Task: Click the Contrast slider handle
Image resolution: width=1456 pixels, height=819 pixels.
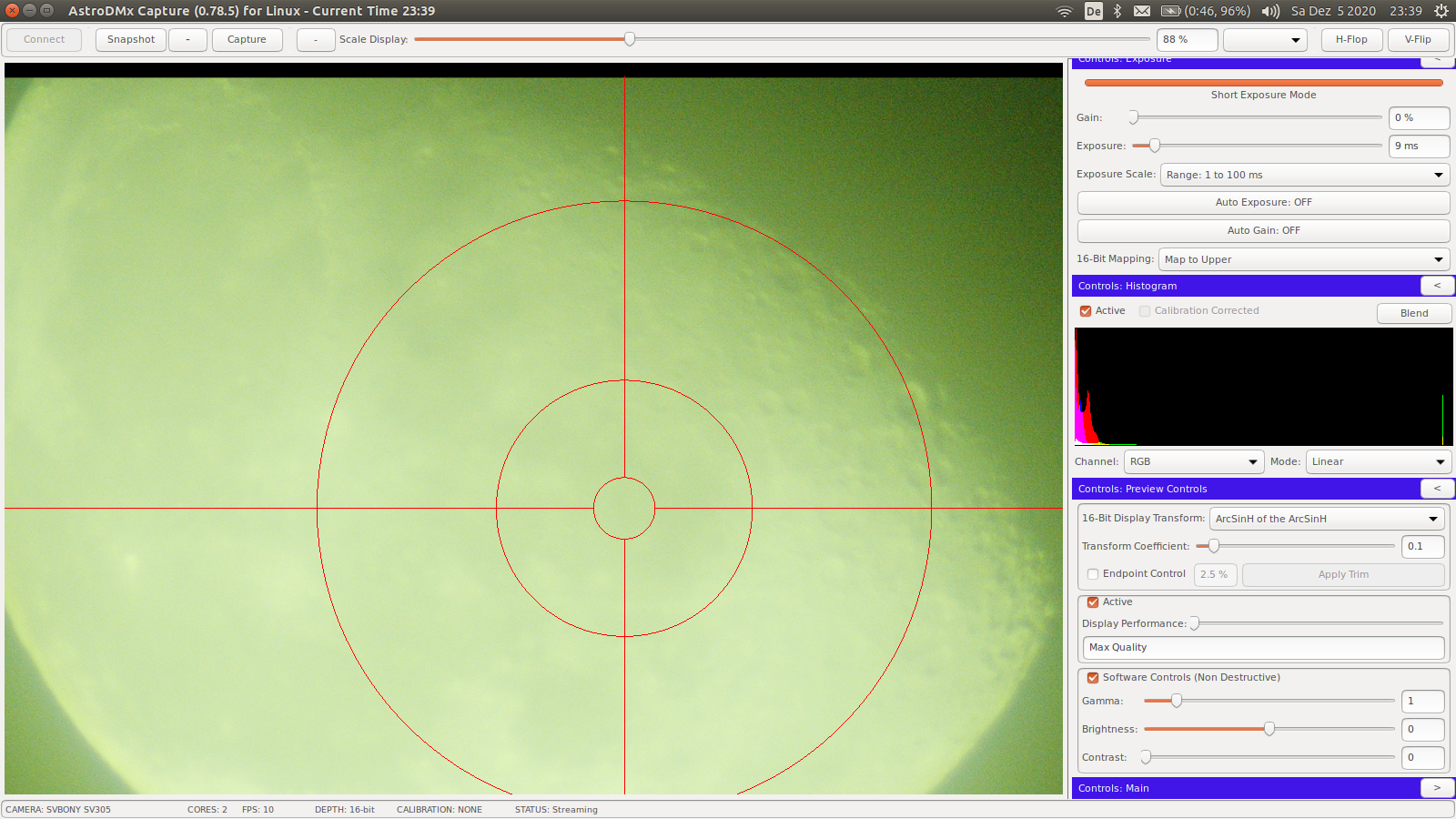Action: [x=1147, y=757]
